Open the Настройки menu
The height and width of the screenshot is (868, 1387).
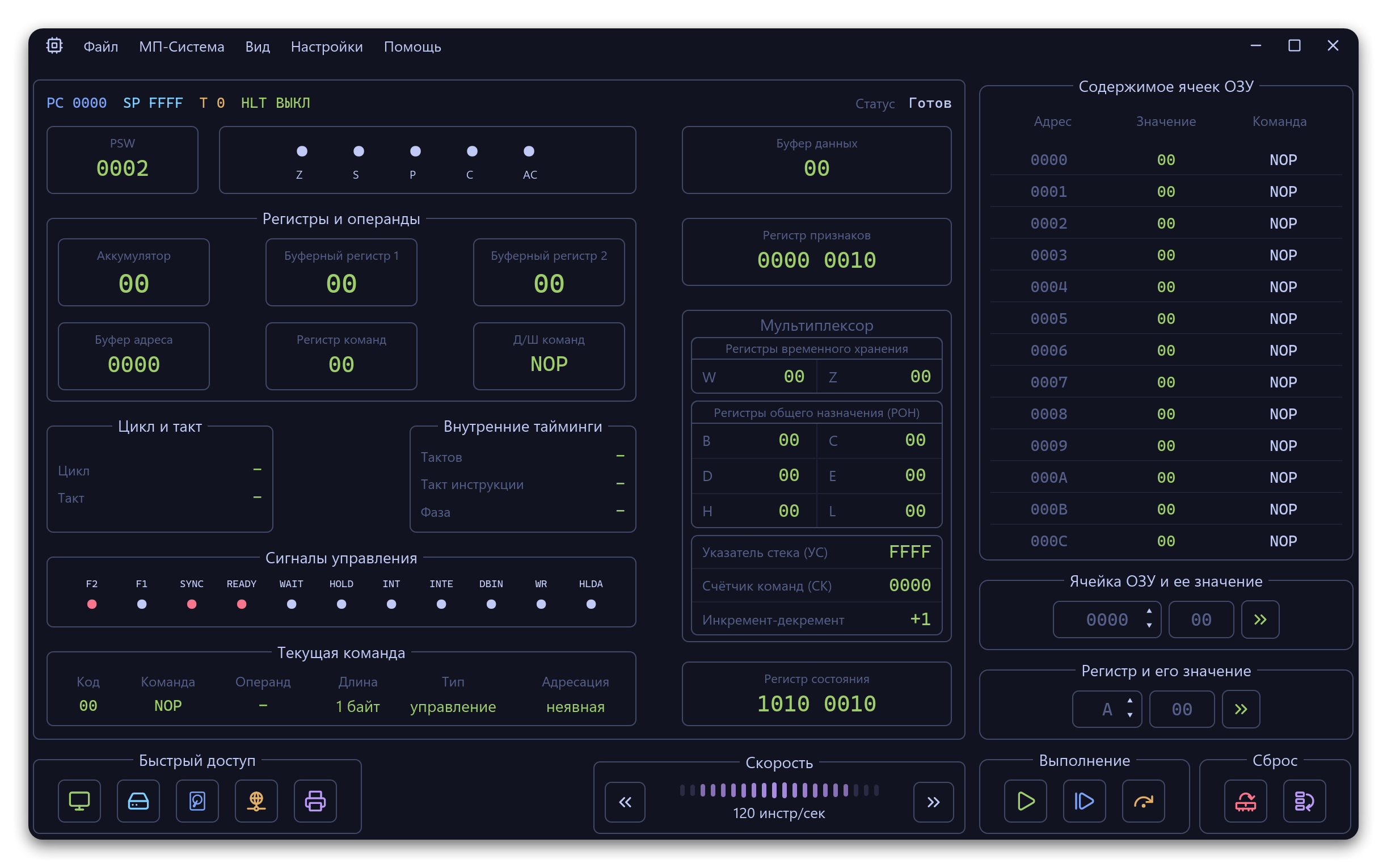pyautogui.click(x=327, y=47)
